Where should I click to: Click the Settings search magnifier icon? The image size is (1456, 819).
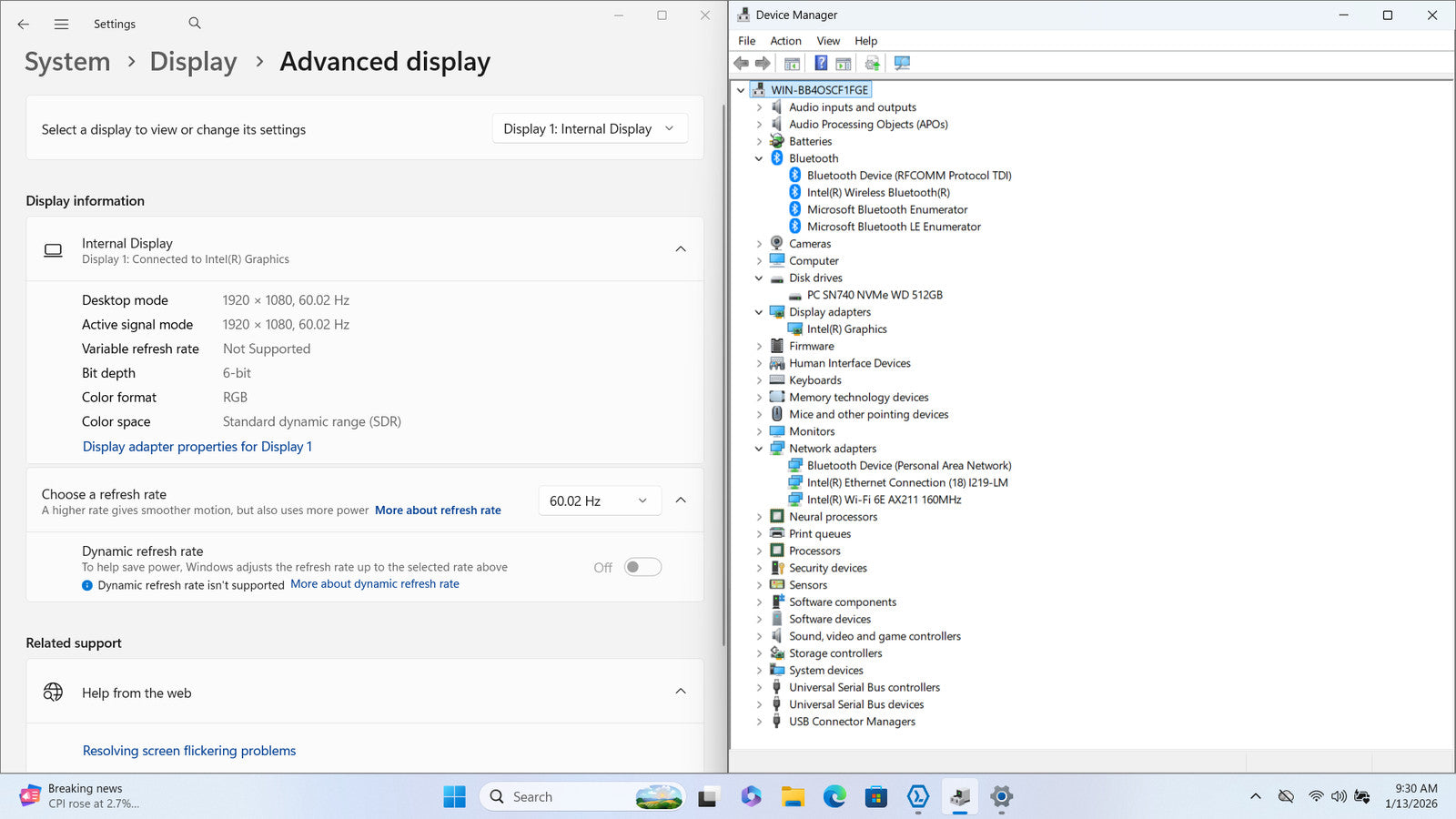click(x=195, y=24)
